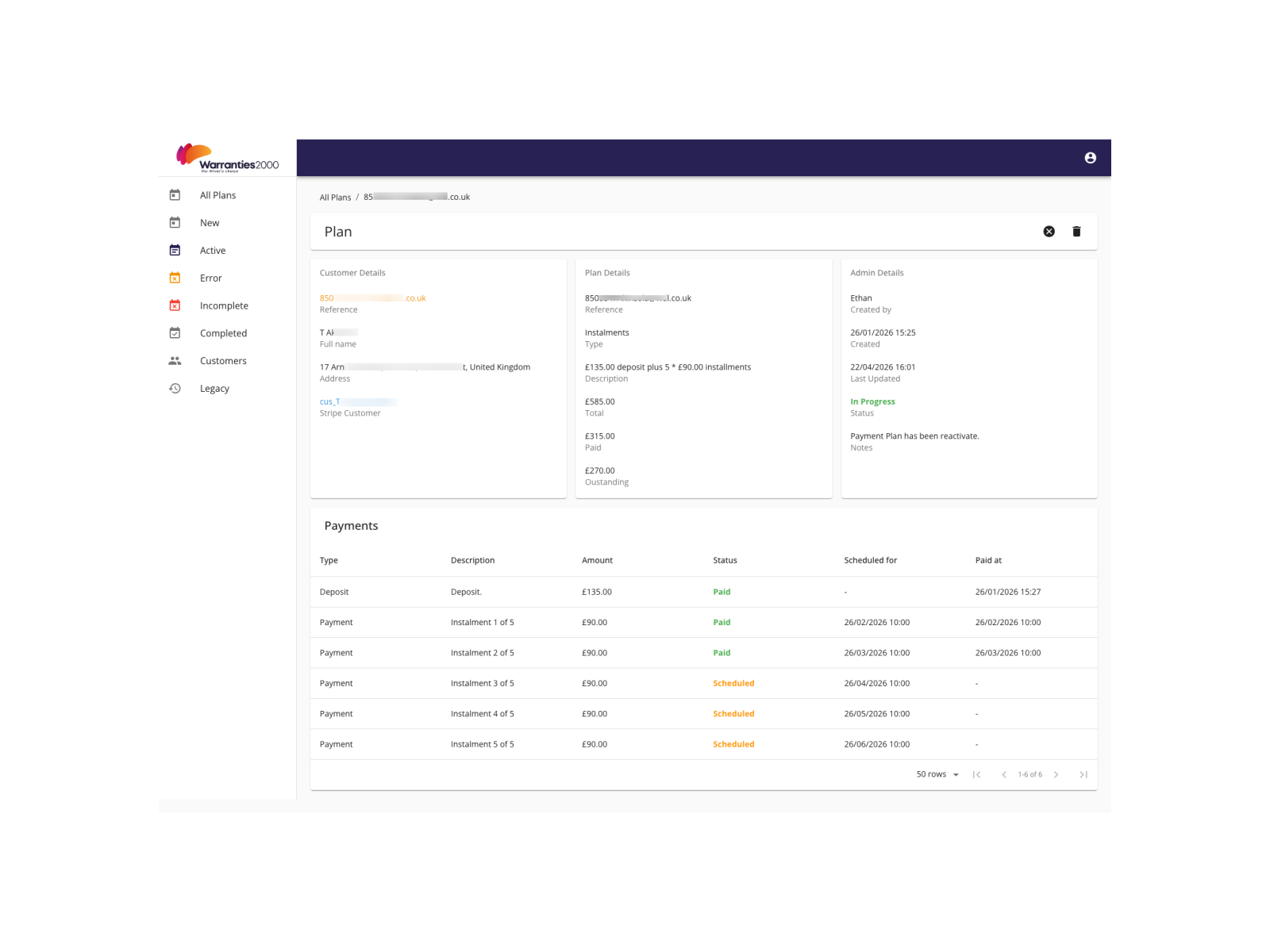Click the Description column header
Screen dimensions: 1270x952
click(x=472, y=560)
